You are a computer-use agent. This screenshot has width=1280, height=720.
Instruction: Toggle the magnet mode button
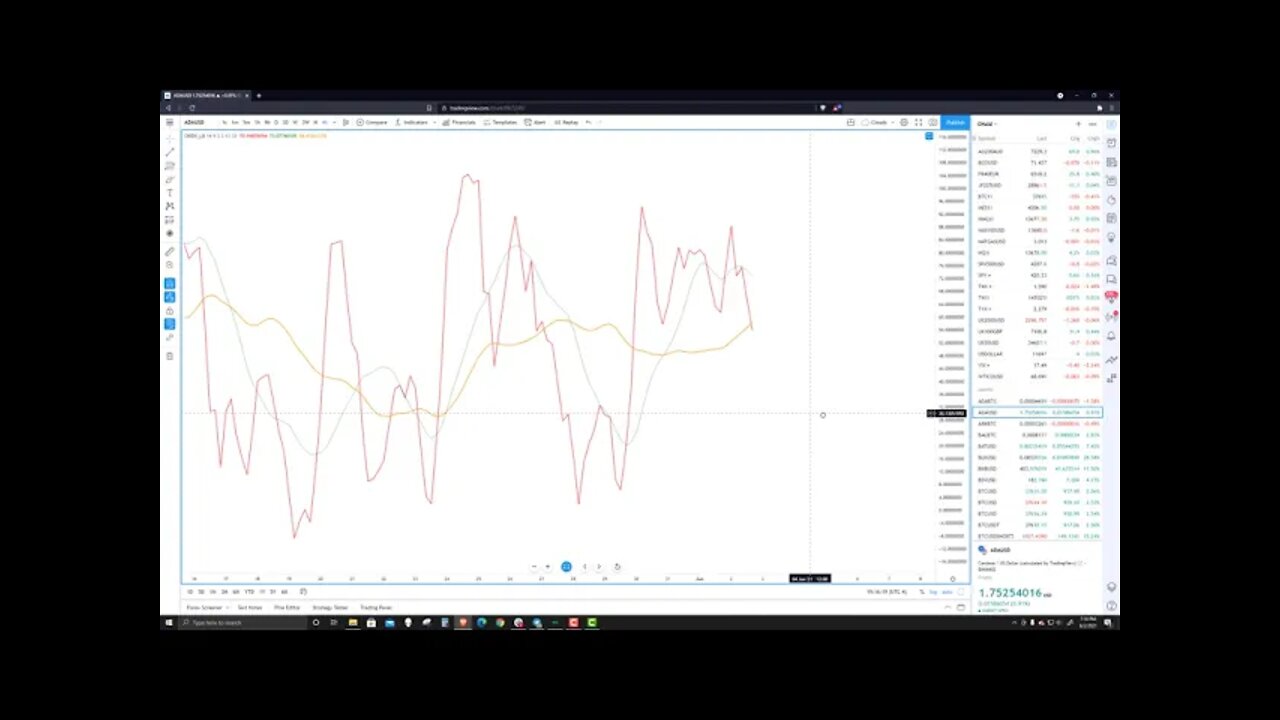click(x=169, y=284)
